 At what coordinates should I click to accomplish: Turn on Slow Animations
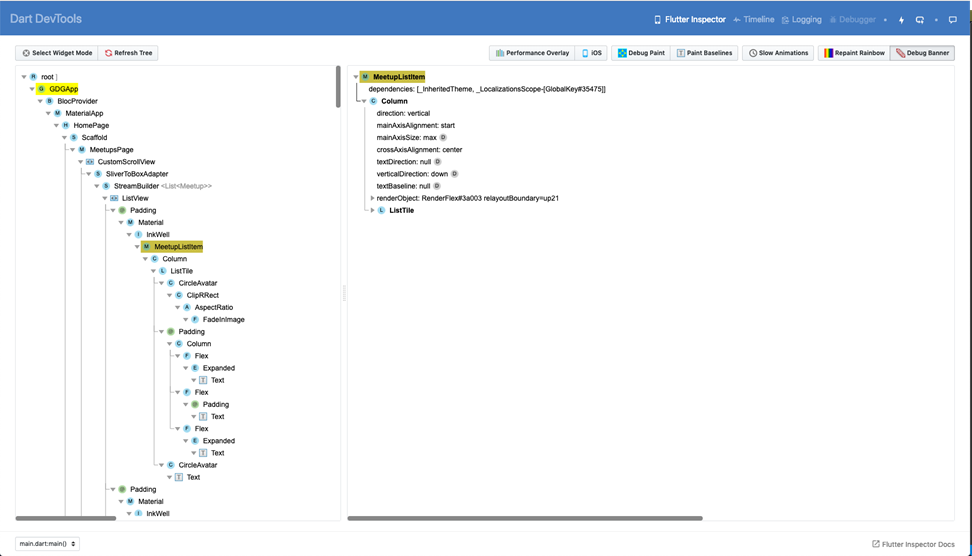pos(778,53)
